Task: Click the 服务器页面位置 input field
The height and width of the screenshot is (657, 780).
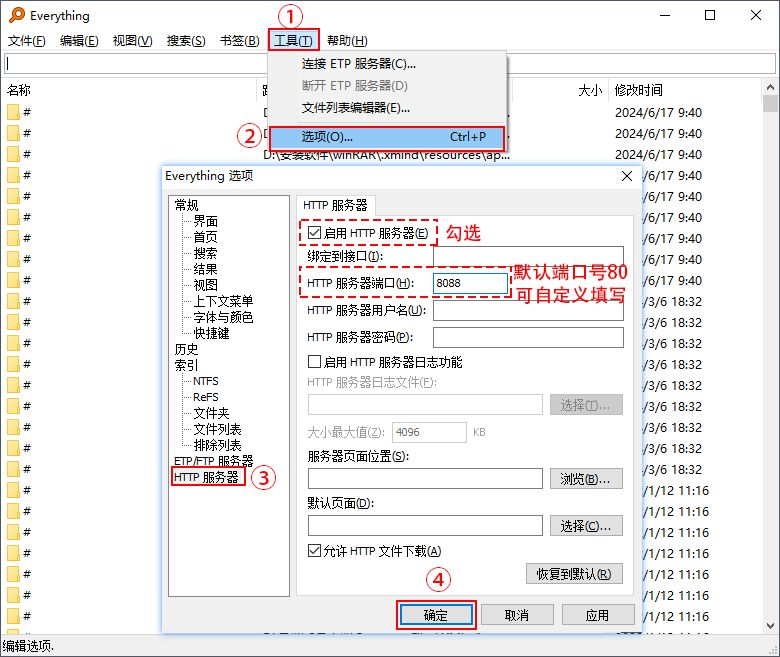Action: [x=425, y=478]
